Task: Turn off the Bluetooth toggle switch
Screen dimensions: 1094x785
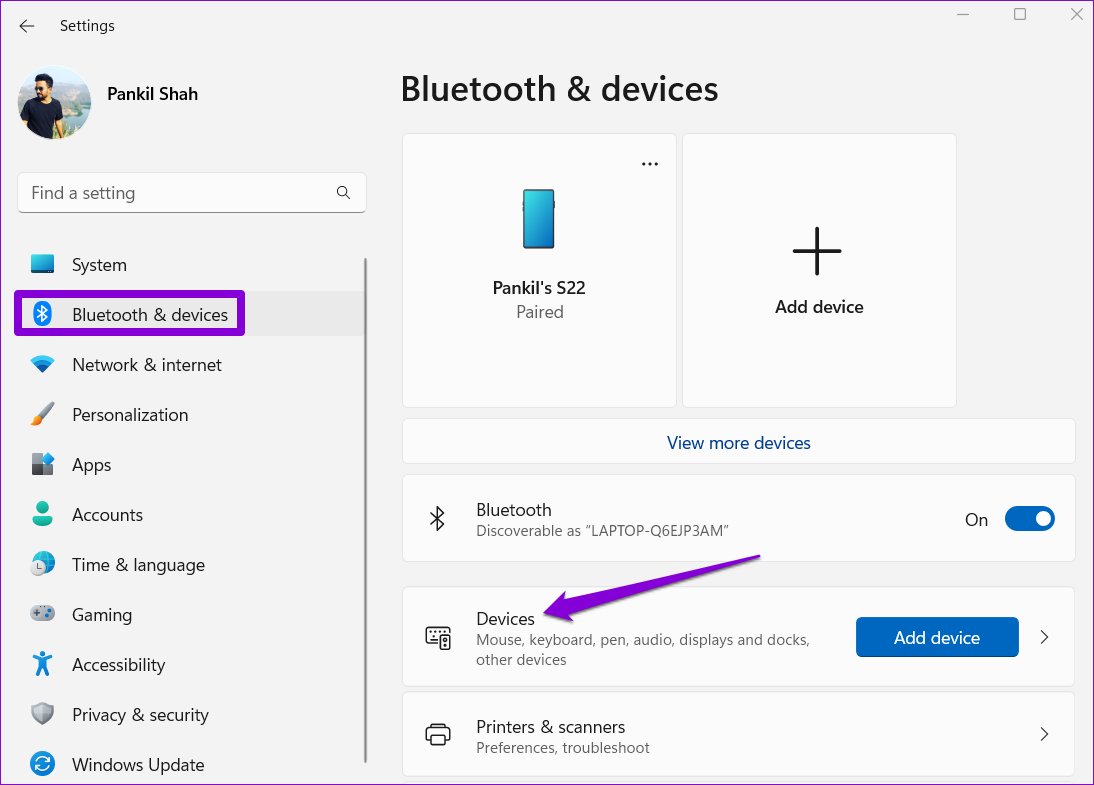Action: [1029, 519]
